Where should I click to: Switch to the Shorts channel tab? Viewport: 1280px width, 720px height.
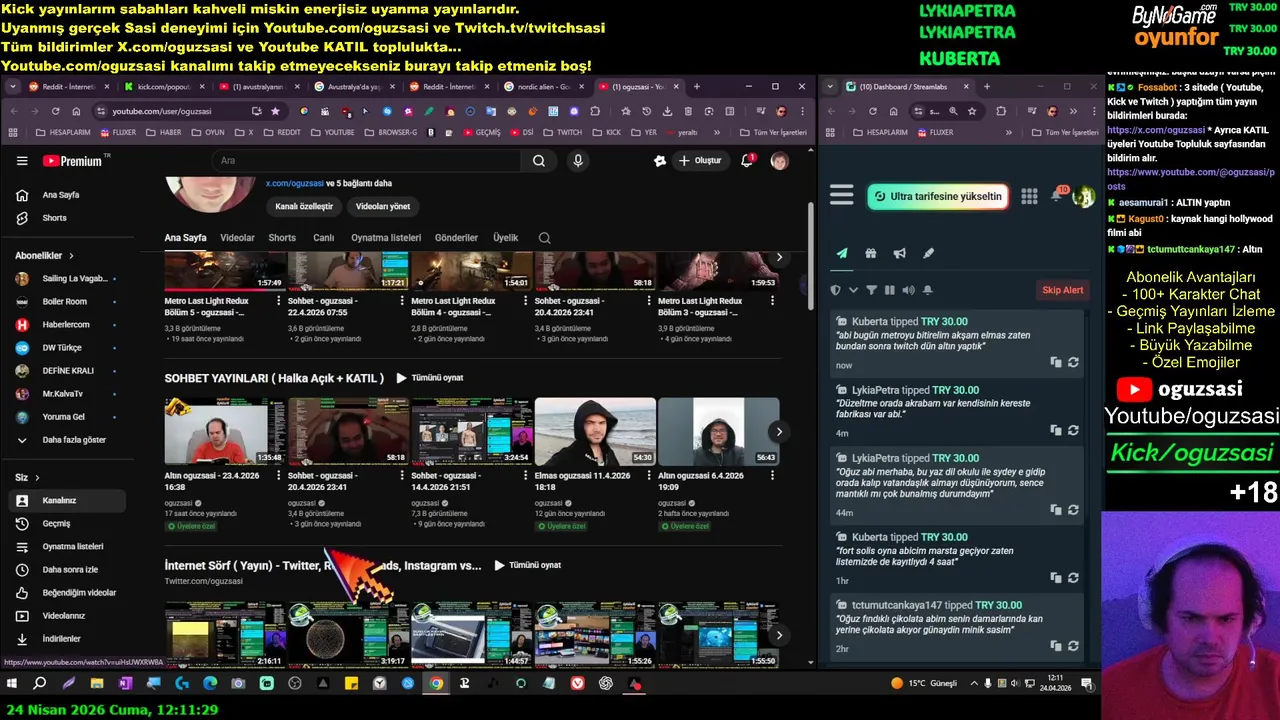282,238
